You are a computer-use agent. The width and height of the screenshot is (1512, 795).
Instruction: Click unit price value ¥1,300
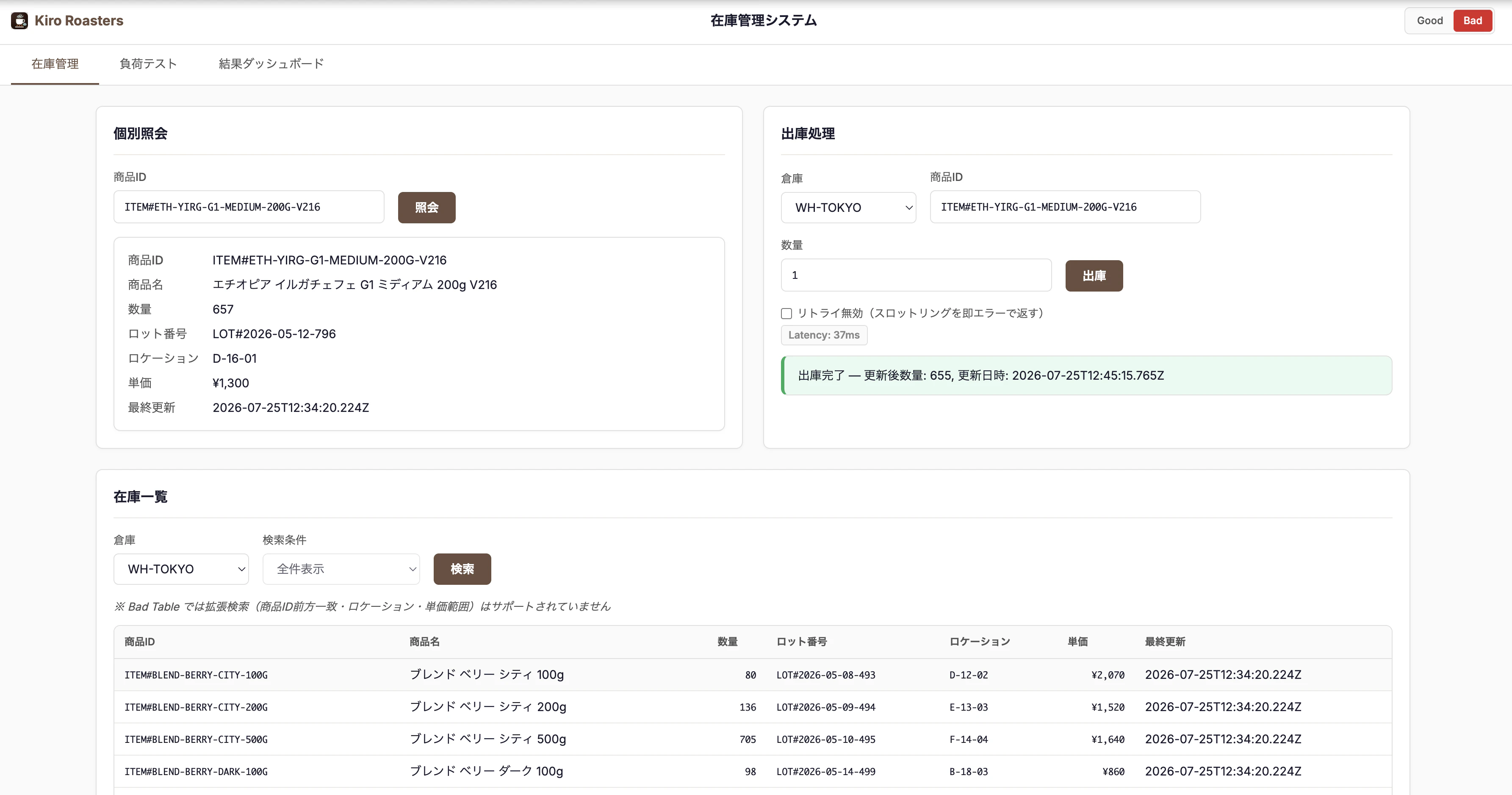click(x=231, y=384)
